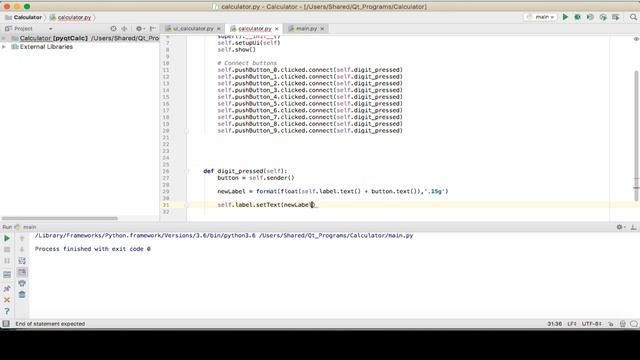Click Project panel horizontal scrollbar
The width and height of the screenshot is (640, 360).
pyautogui.click(x=60, y=218)
